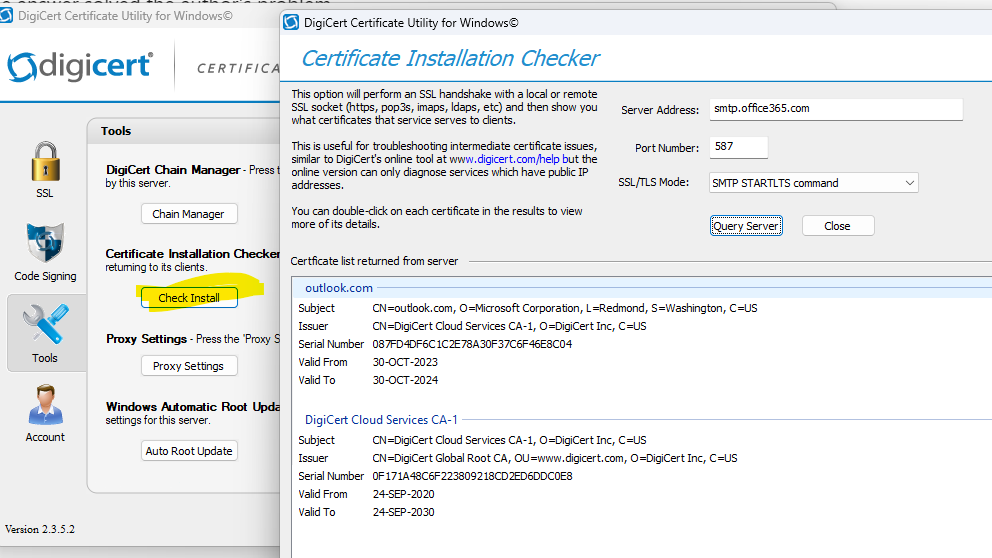Screen dimensions: 992x558
Task: Click the DigiCert icon in background window title bar
Action: point(6,15)
